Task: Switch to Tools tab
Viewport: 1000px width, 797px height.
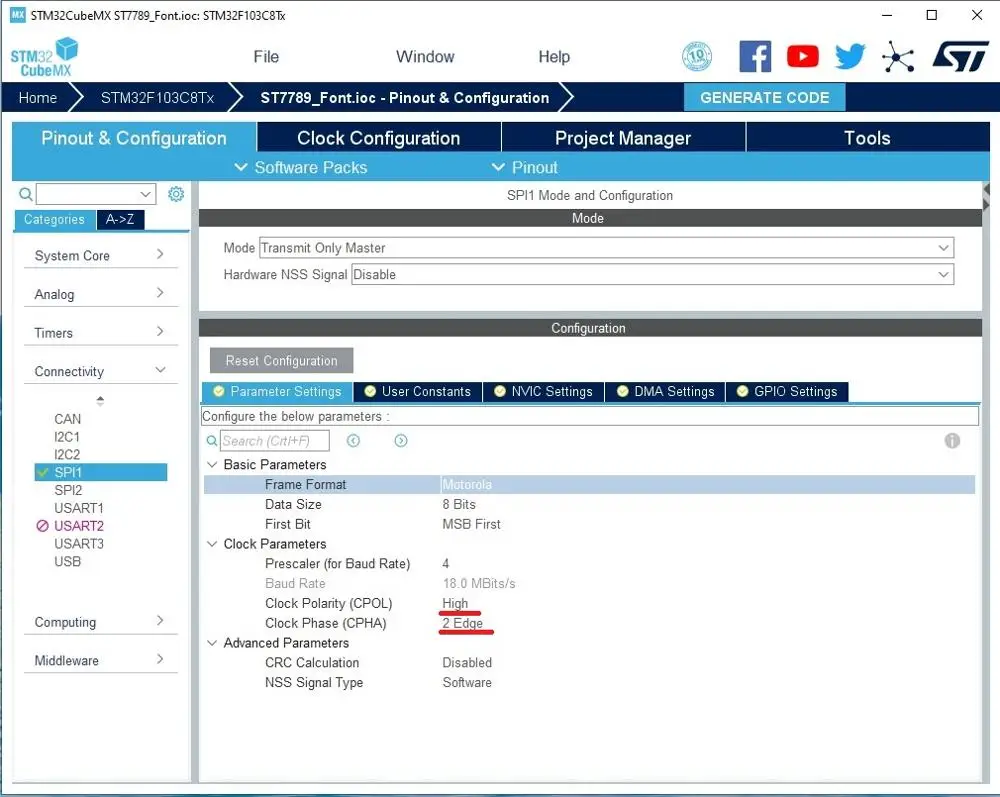Action: point(867,138)
